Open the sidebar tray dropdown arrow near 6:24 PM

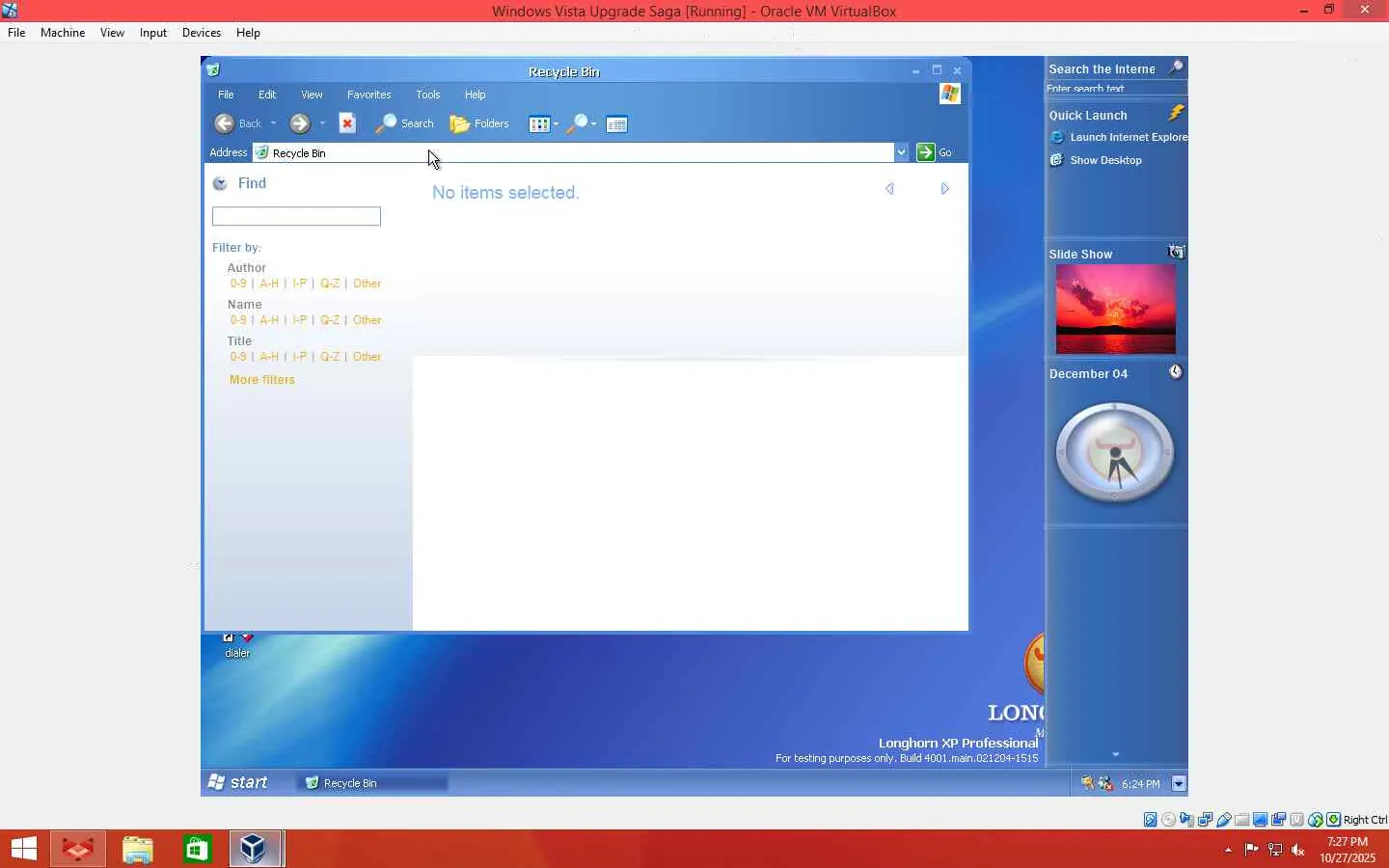(1179, 783)
